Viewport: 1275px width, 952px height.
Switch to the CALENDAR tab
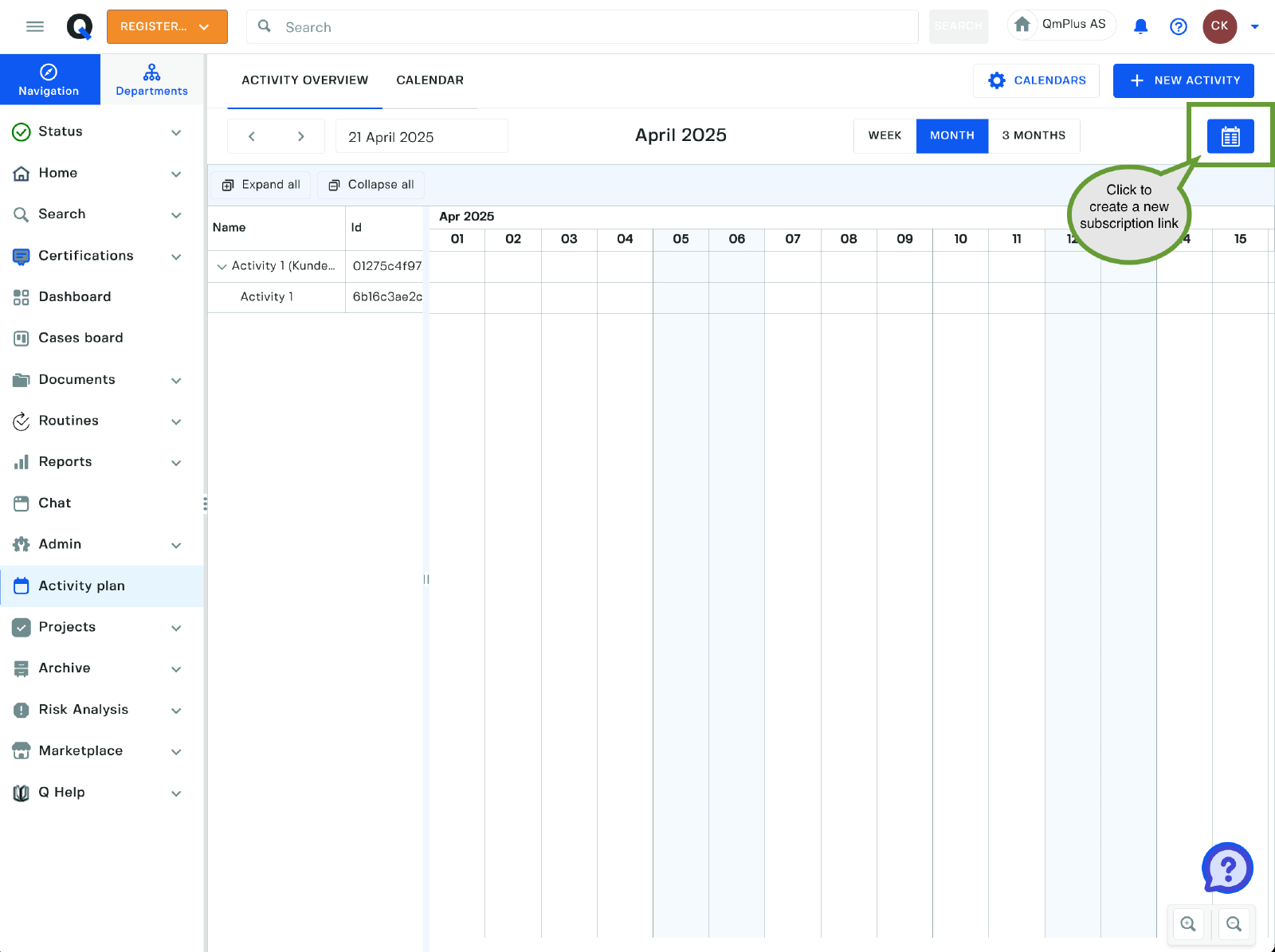tap(430, 80)
